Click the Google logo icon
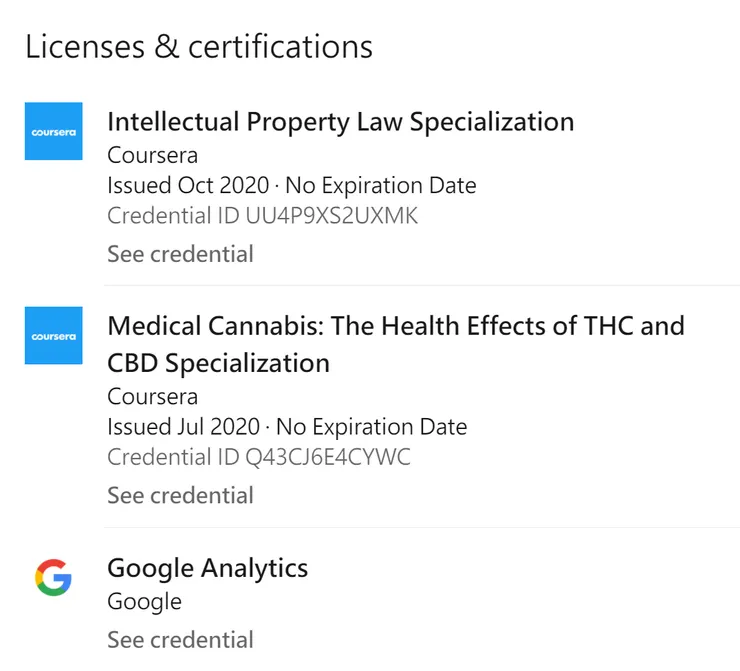 [53, 578]
